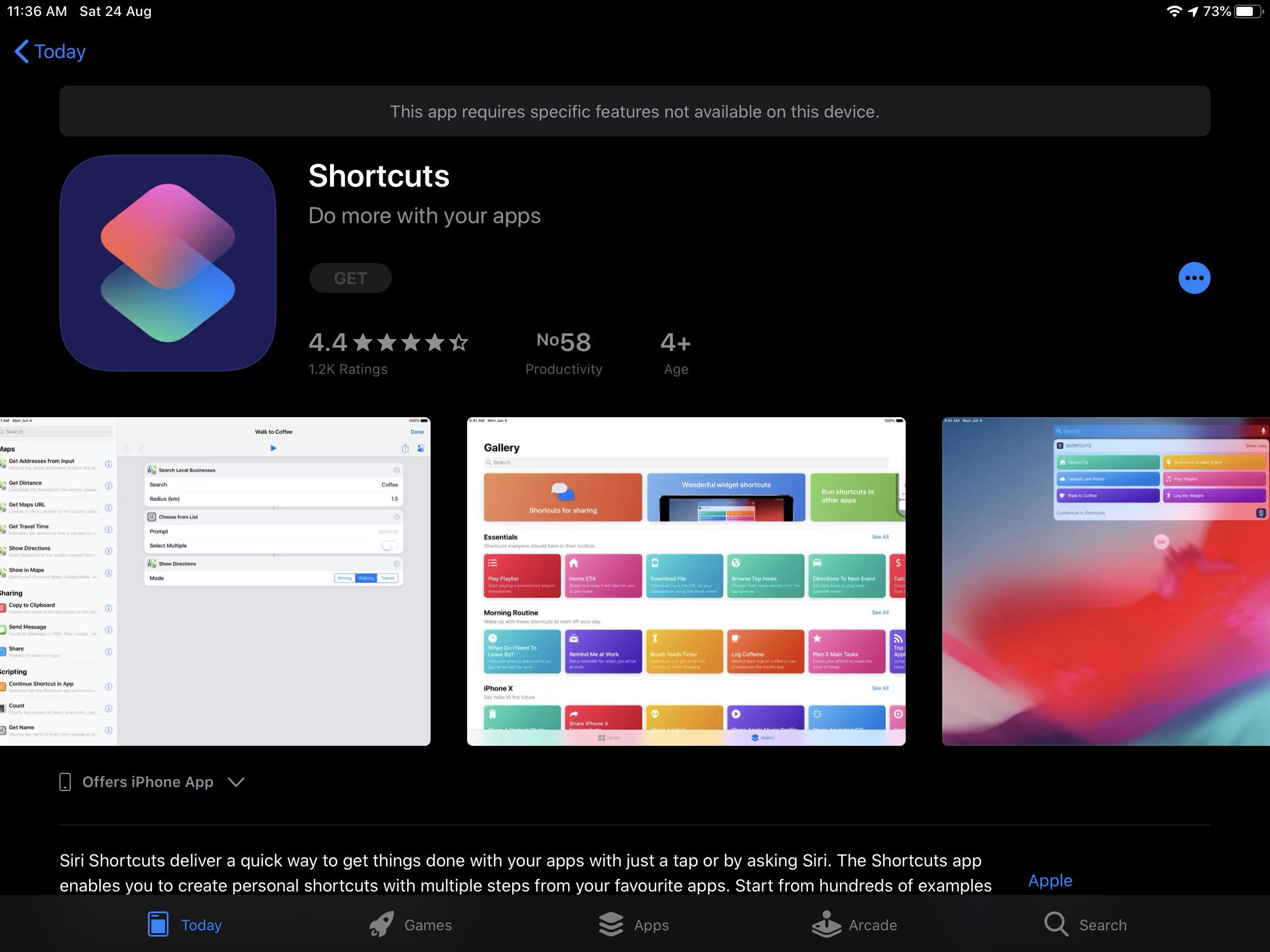This screenshot has width=1270, height=952.
Task: Switch to the Arcade tab label
Action: [872, 925]
